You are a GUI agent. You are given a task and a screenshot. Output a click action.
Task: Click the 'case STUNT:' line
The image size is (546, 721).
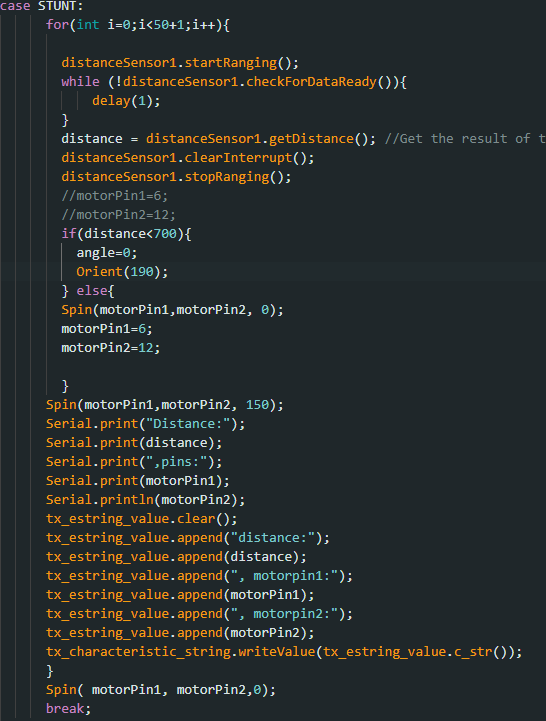click(41, 6)
